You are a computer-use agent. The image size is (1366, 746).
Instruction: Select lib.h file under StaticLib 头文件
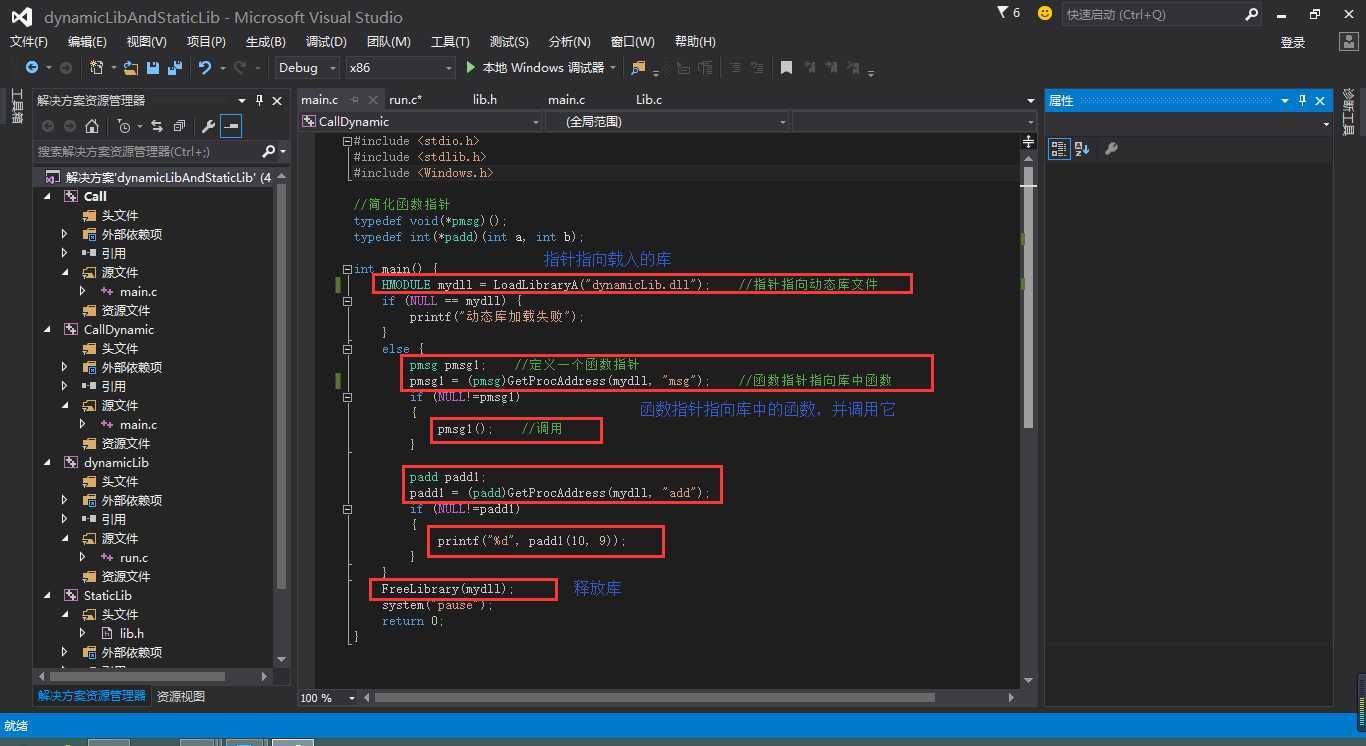(131, 634)
